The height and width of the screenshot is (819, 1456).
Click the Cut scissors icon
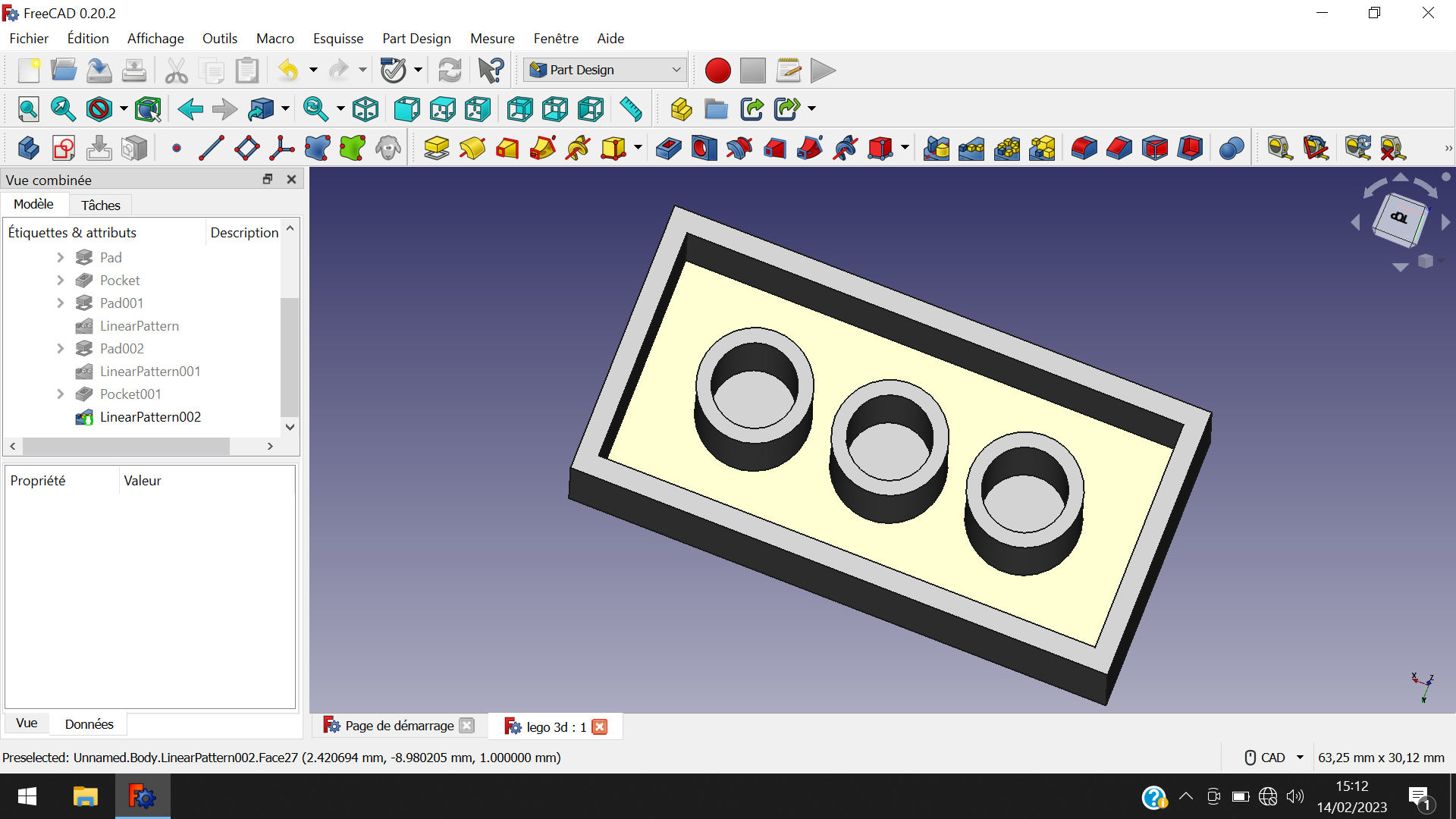click(176, 71)
